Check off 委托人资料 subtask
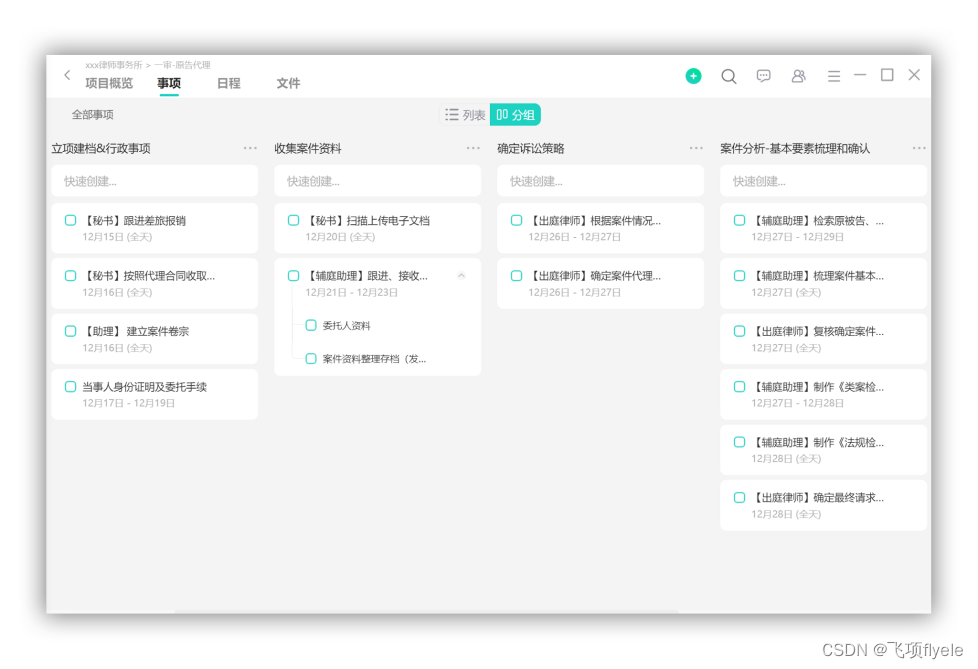978x669 pixels. 311,325
